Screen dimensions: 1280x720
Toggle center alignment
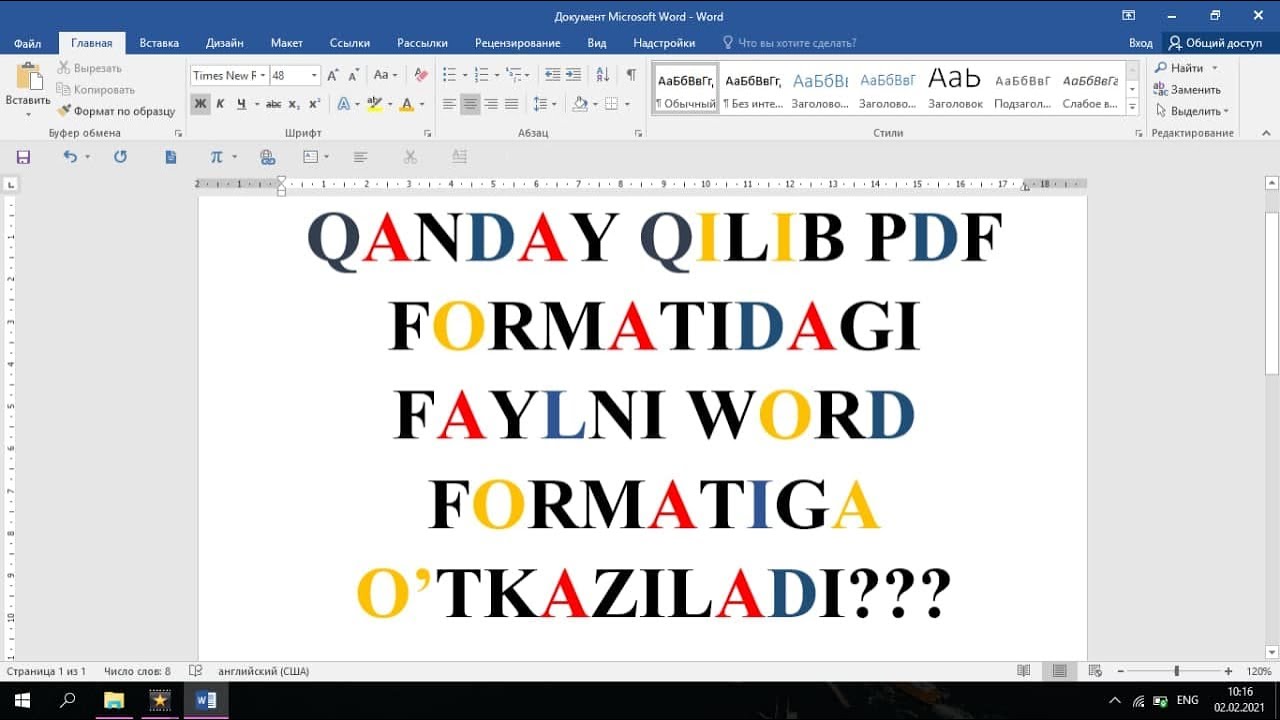(x=470, y=104)
